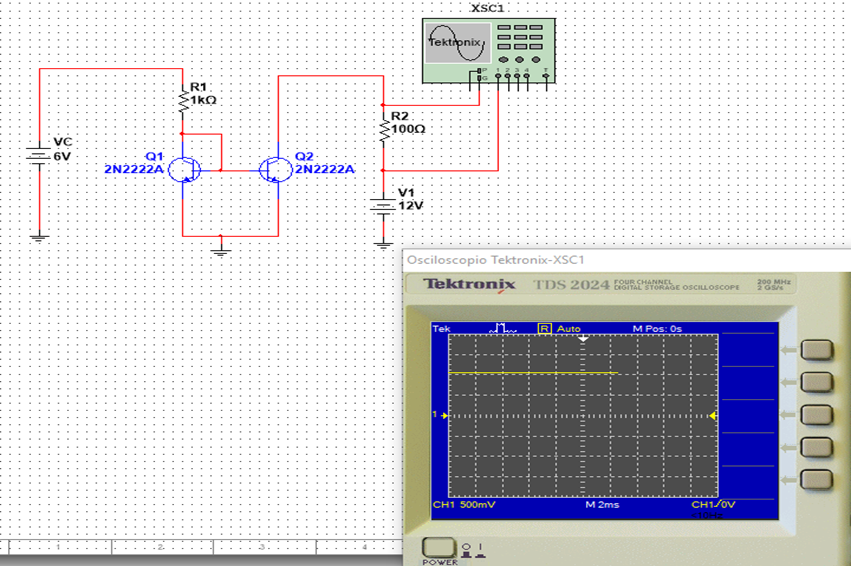Image resolution: width=851 pixels, height=566 pixels.
Task: Select the R2 100Ω resistor symbol
Action: pos(384,129)
